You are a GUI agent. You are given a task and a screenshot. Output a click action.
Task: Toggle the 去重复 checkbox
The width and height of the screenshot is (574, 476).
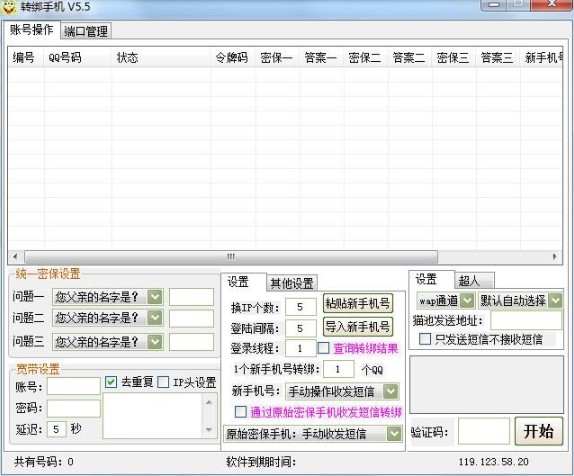(x=111, y=382)
